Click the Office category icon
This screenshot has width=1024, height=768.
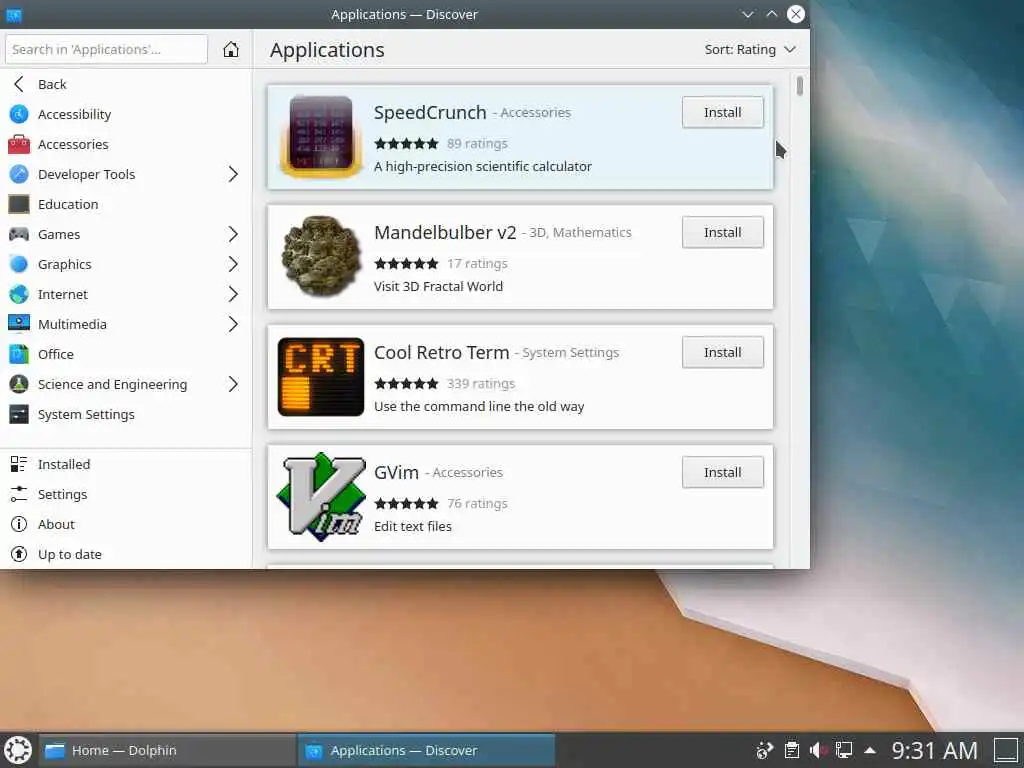pos(19,355)
